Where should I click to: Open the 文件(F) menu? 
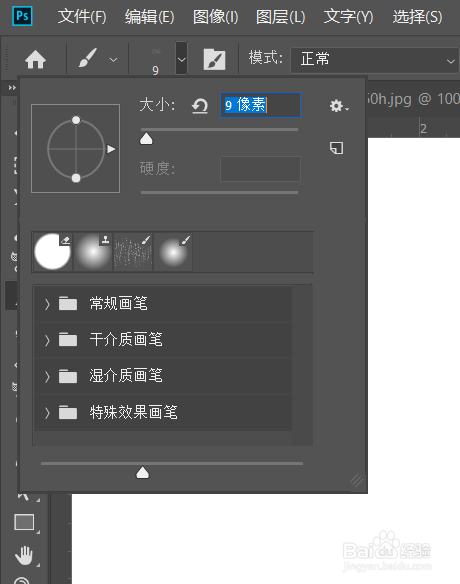pos(82,17)
